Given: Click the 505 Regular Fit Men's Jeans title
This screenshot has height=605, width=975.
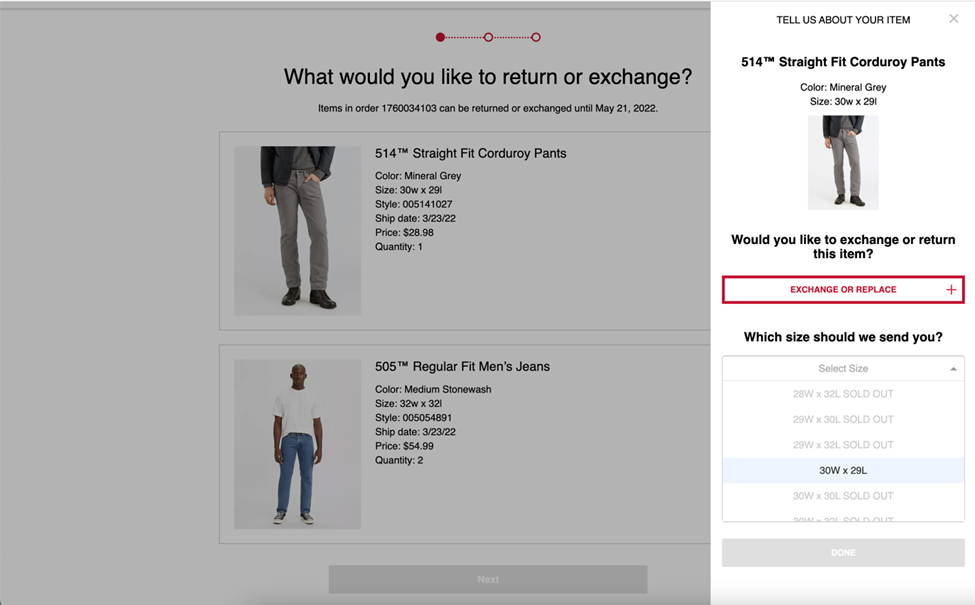Looking at the screenshot, I should coord(462,367).
